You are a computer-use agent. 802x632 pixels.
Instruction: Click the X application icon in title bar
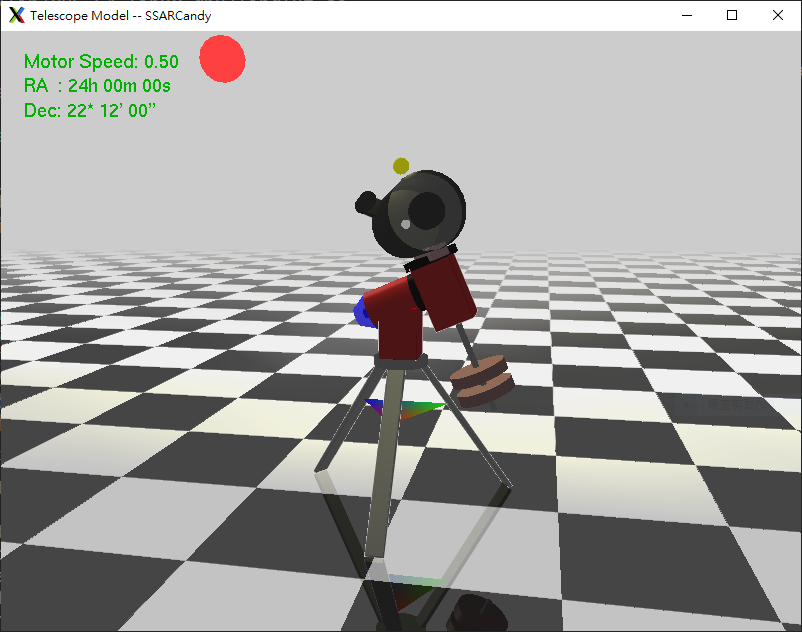16,15
